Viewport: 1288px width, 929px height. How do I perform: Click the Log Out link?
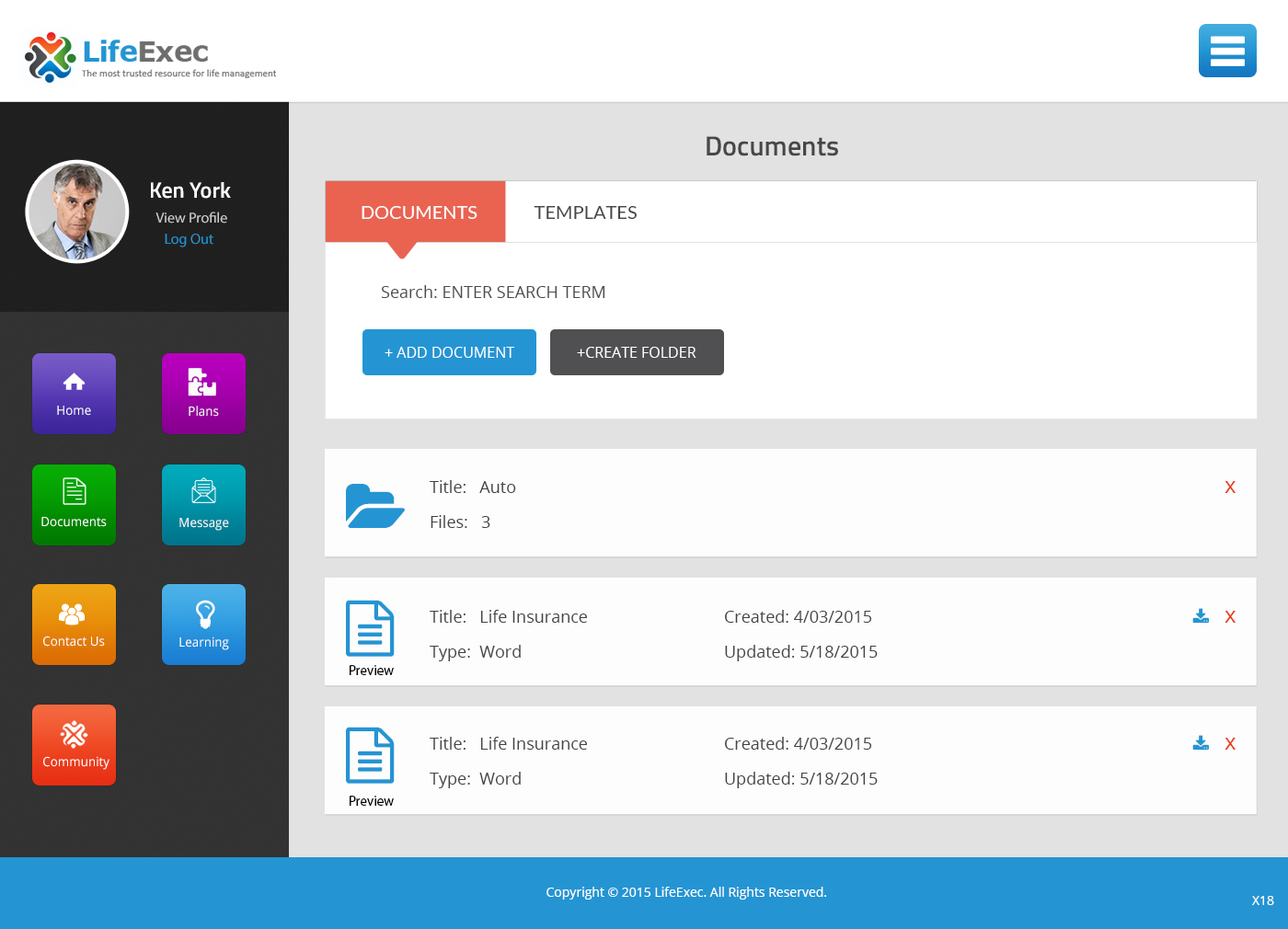tap(189, 239)
